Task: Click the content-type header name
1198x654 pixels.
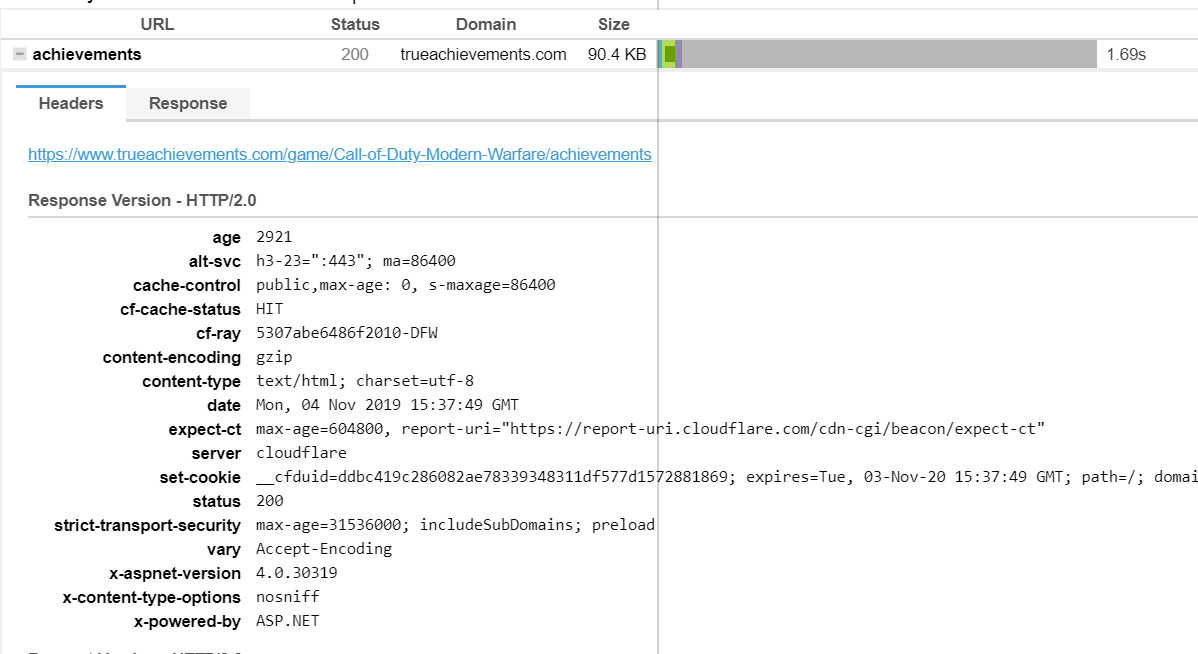Action: pyautogui.click(x=191, y=380)
